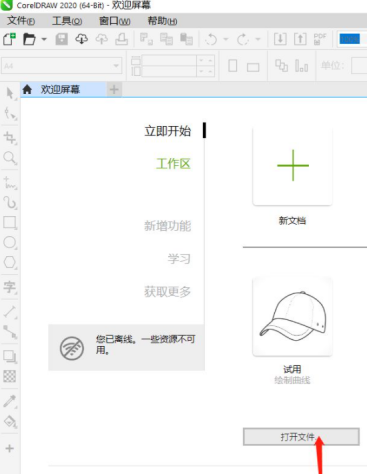
Task: Open 学习 section
Action: [179, 259]
